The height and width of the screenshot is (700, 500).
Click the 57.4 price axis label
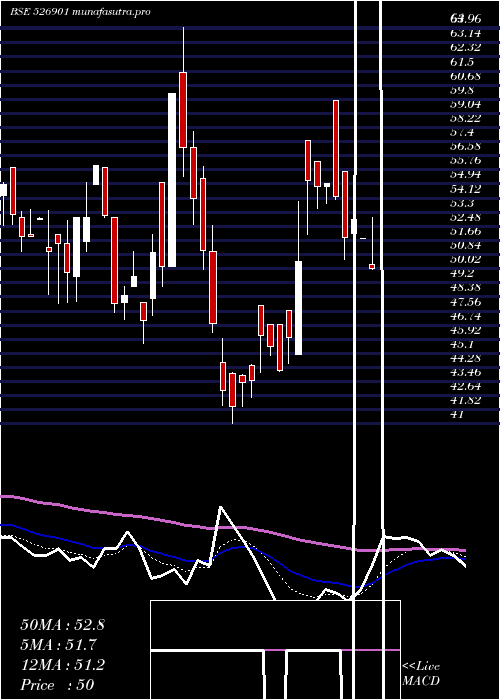(x=462, y=132)
